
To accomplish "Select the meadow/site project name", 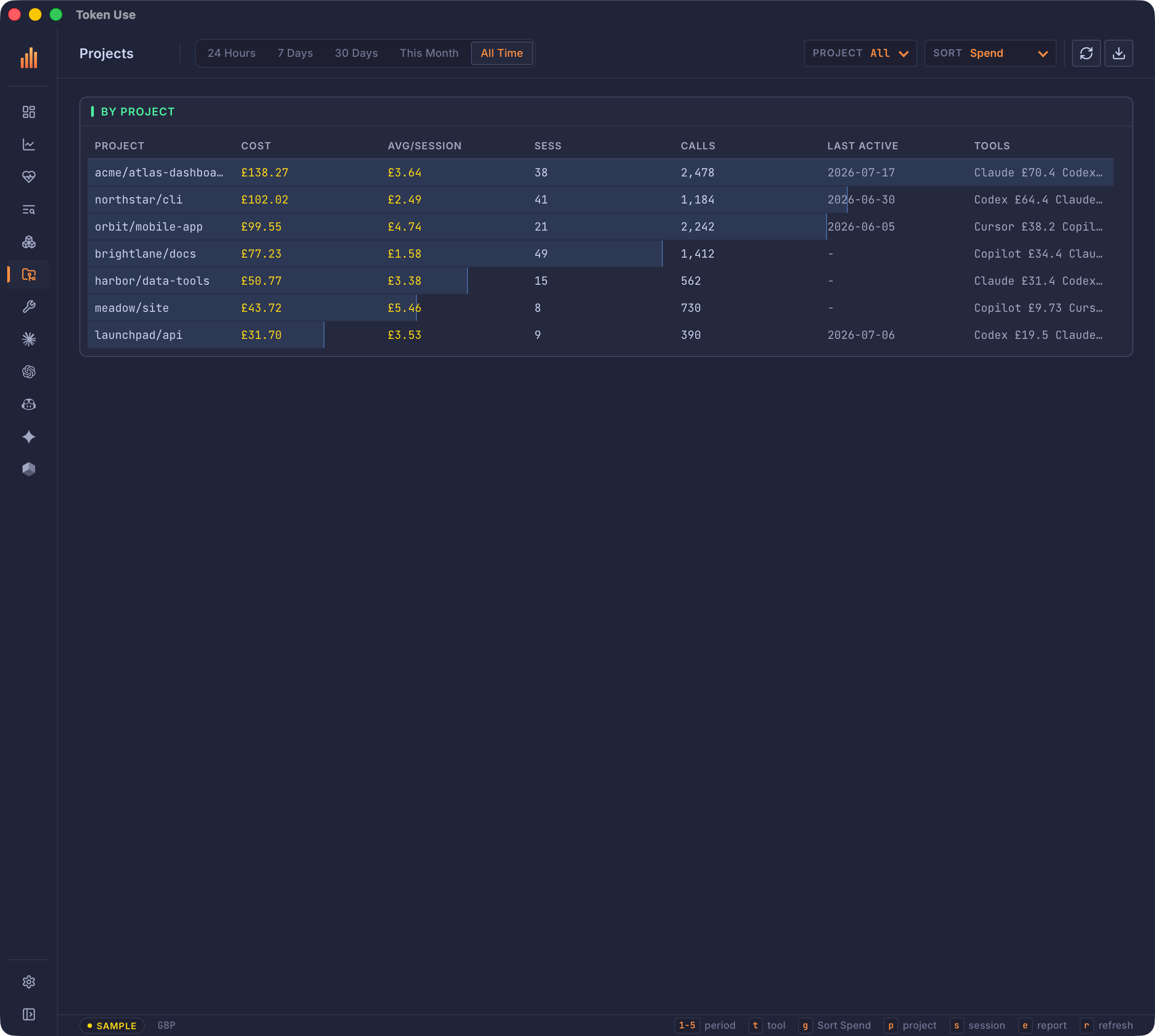I will [131, 308].
